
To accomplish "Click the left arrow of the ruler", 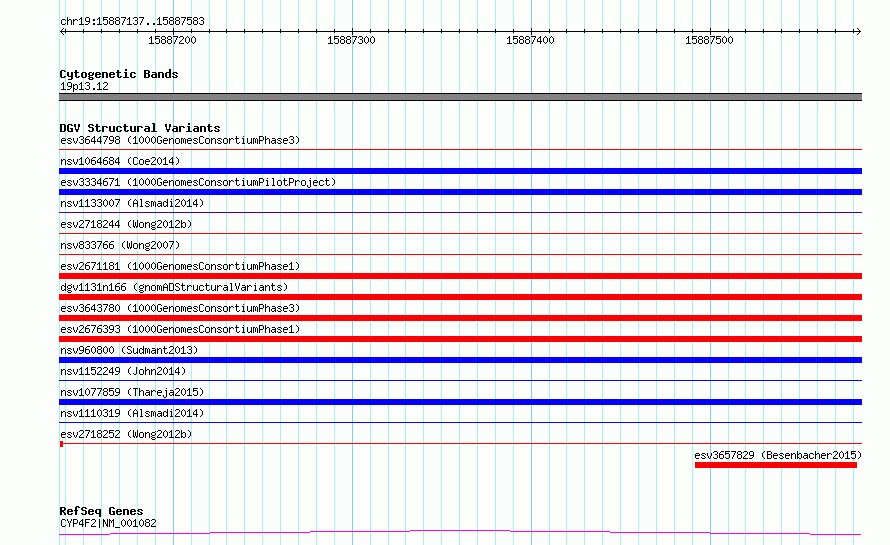I will click(62, 31).
